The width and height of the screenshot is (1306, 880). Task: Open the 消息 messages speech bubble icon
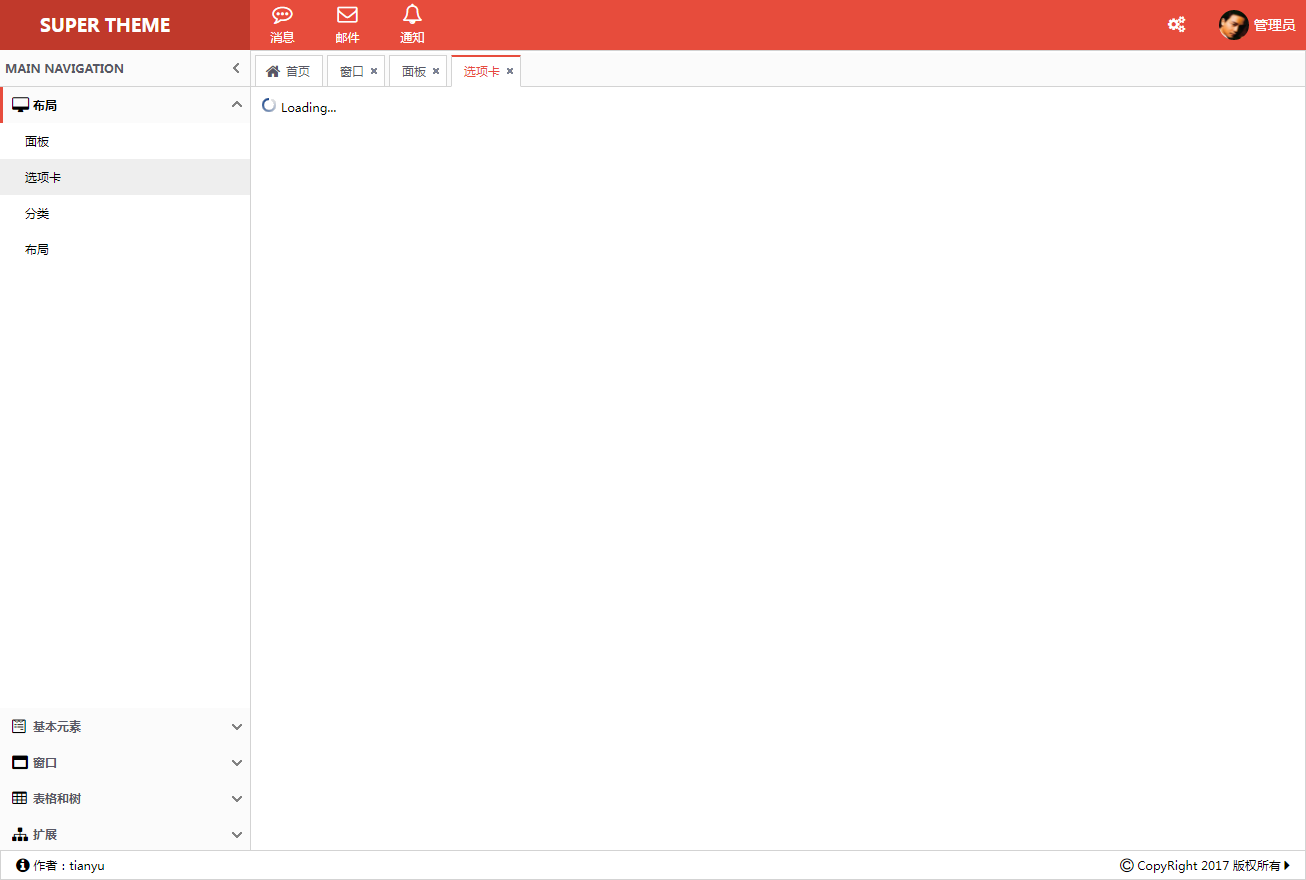(x=282, y=15)
